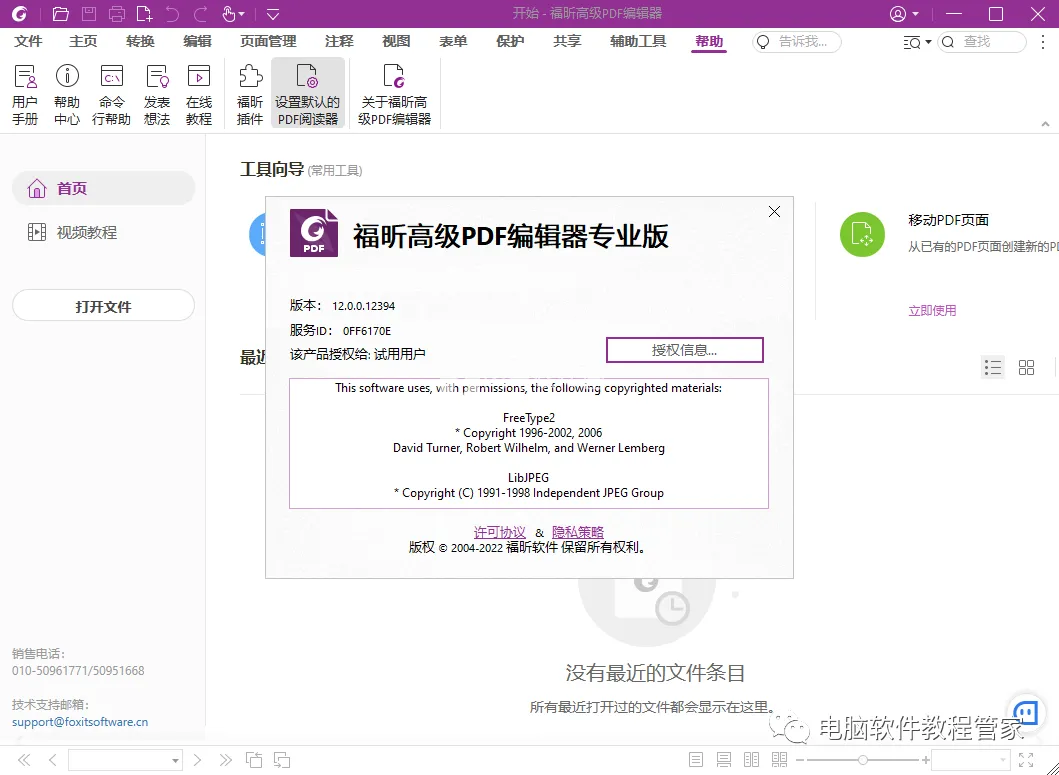Click the next view icon in status bar
Viewport: 1059px width, 775px height.
(282, 760)
